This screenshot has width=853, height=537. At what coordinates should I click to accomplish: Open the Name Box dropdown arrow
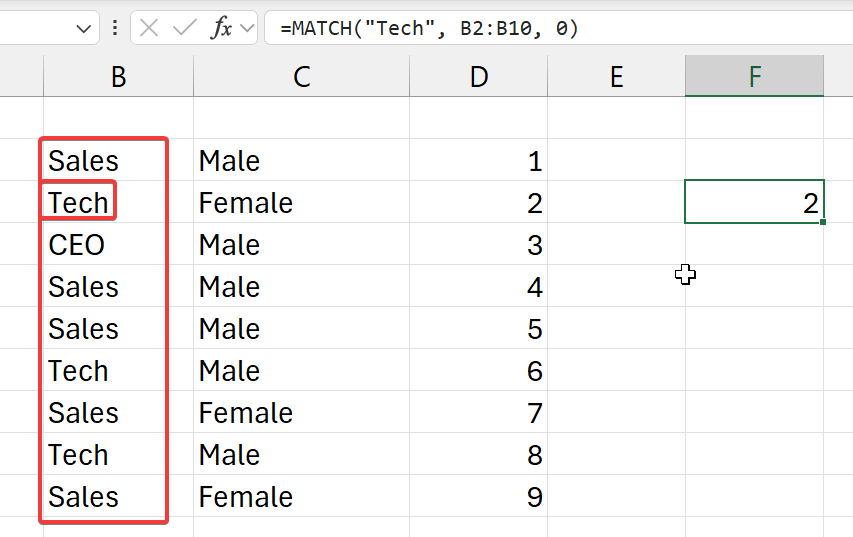tap(83, 29)
